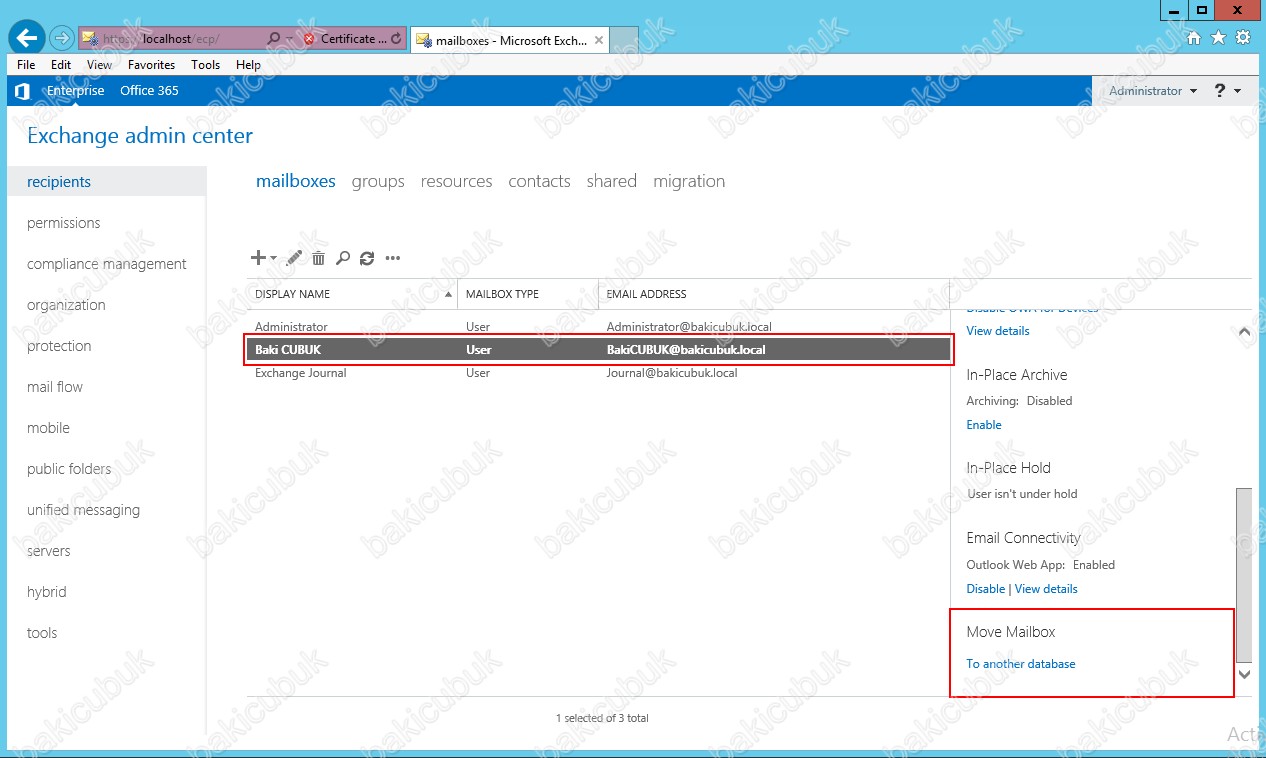Open the Favorites menu

coord(151,64)
